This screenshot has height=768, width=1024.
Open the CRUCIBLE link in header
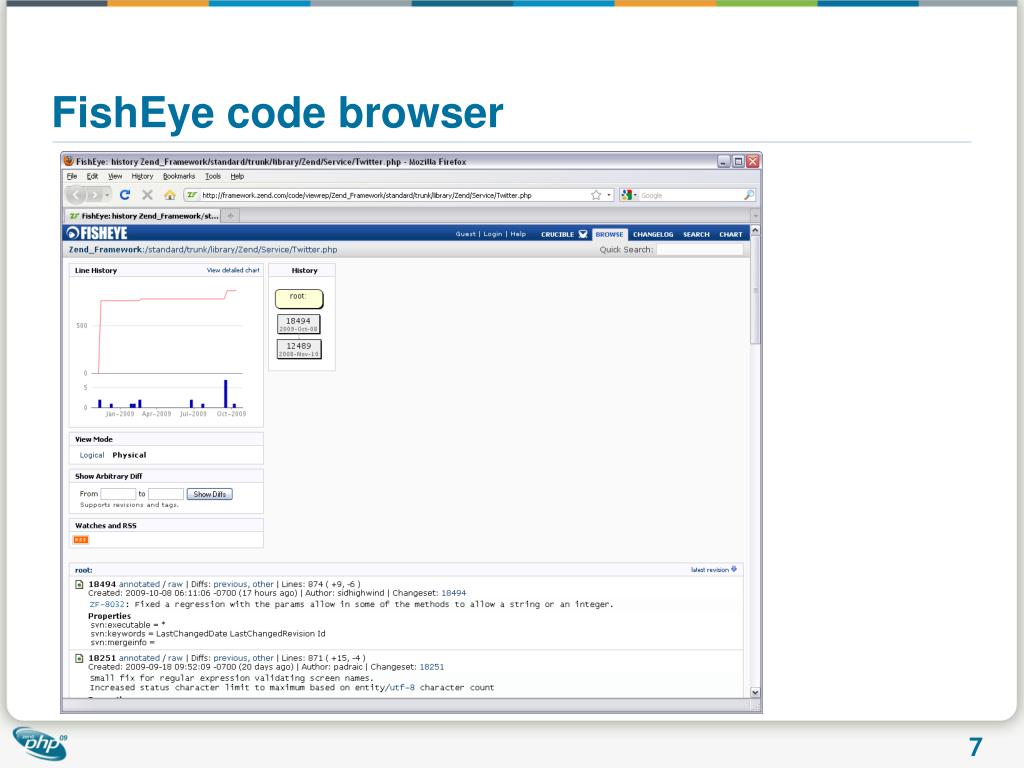(x=557, y=234)
